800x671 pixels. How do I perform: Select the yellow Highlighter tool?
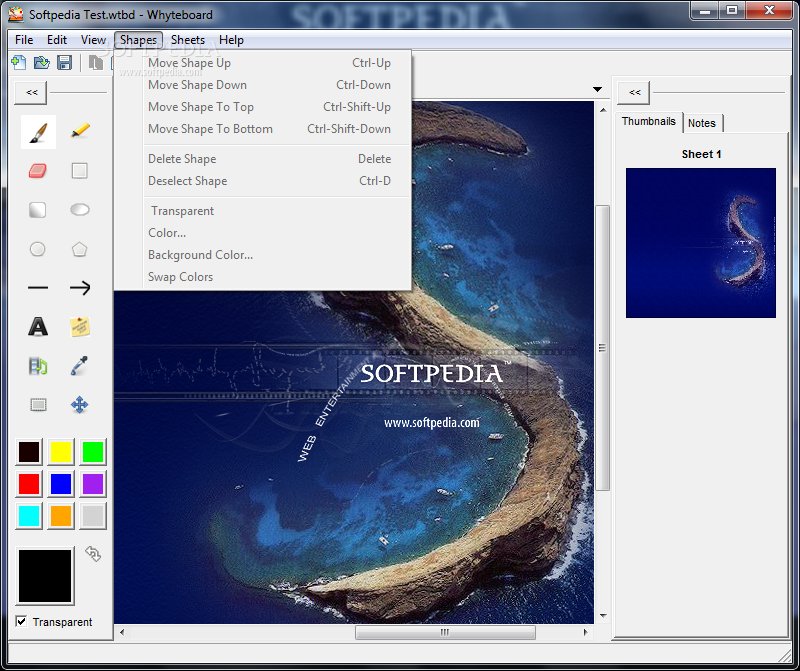[80, 131]
